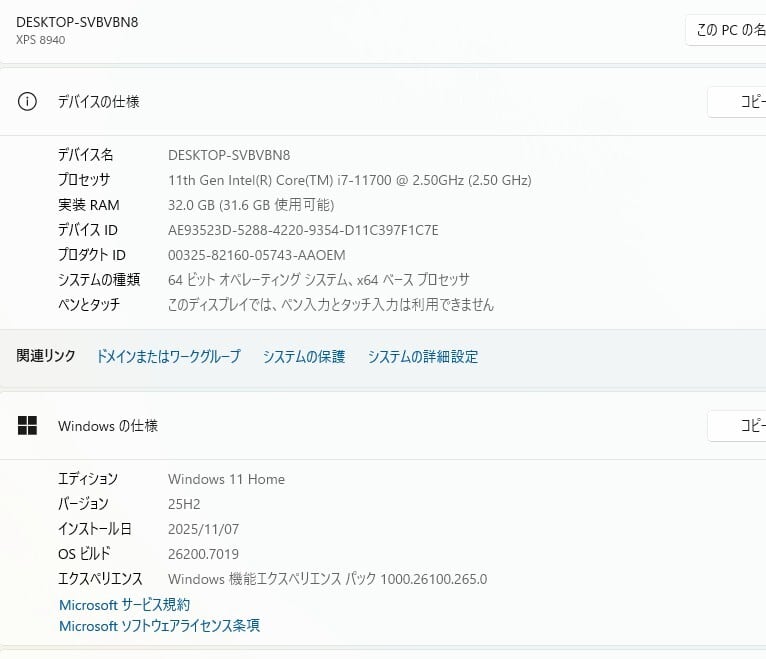Screen dimensions: 766x659
Task: Select the システムの種類 value 64 ビット text
Action: click(319, 280)
